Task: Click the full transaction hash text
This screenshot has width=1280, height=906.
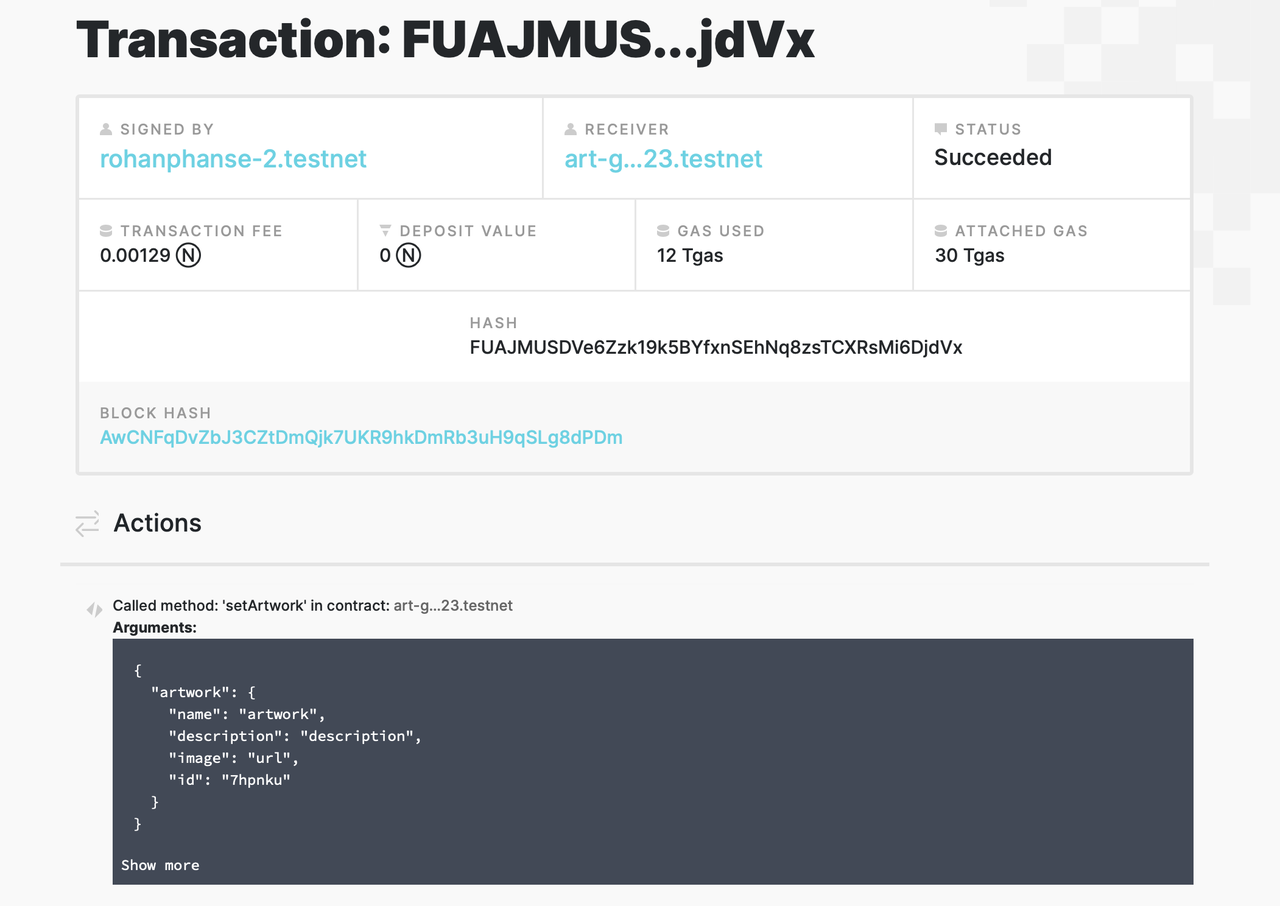Action: pos(716,348)
